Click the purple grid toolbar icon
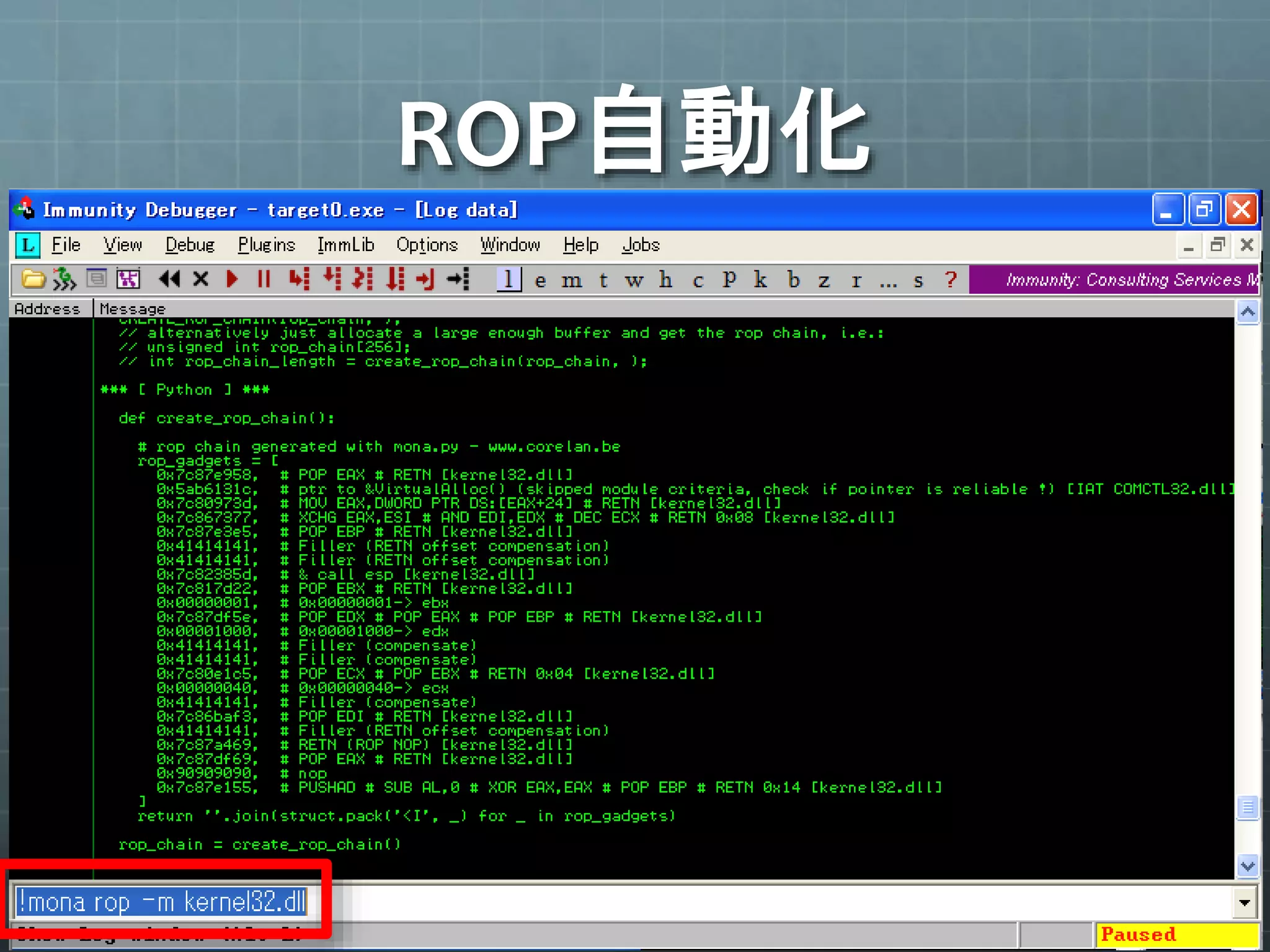 point(128,280)
